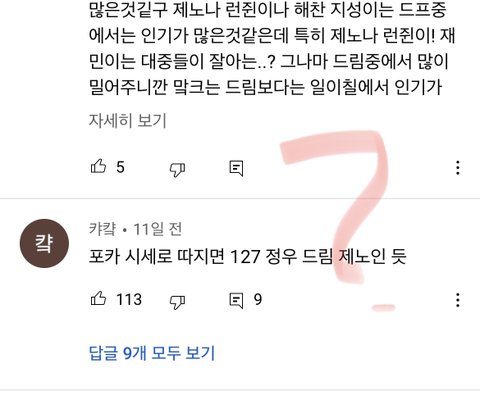Reply to the comment with 5 likes
Image resolution: width=480 pixels, height=400 pixels.
point(236,168)
